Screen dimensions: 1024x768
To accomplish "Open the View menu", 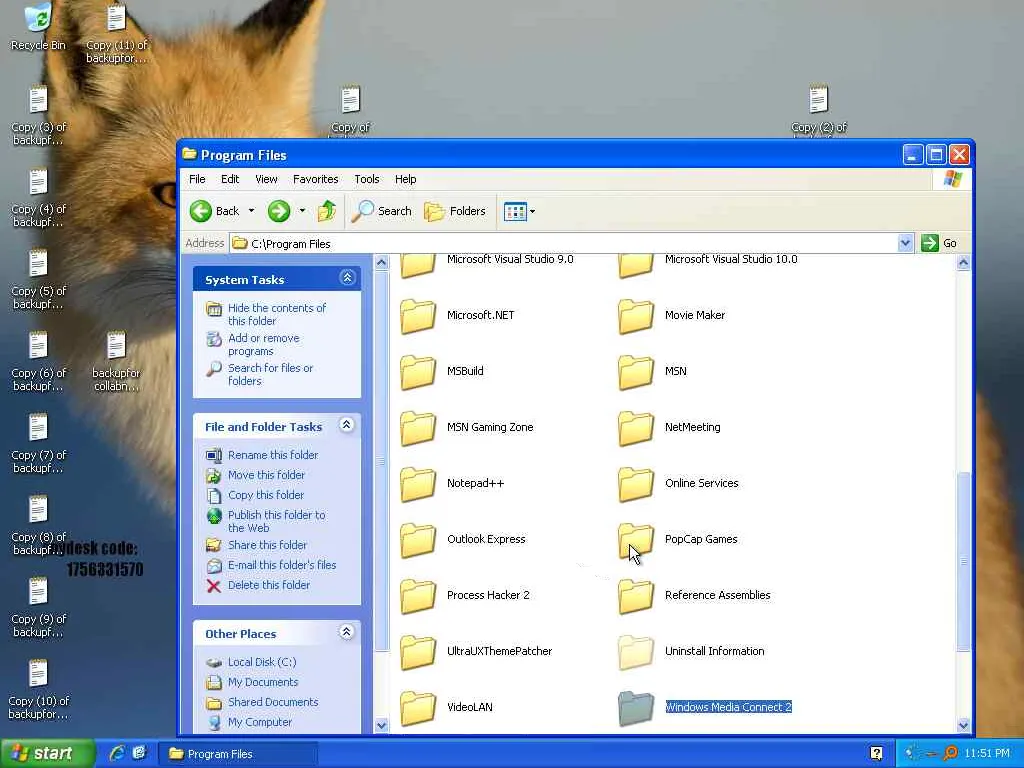I will (x=266, y=179).
